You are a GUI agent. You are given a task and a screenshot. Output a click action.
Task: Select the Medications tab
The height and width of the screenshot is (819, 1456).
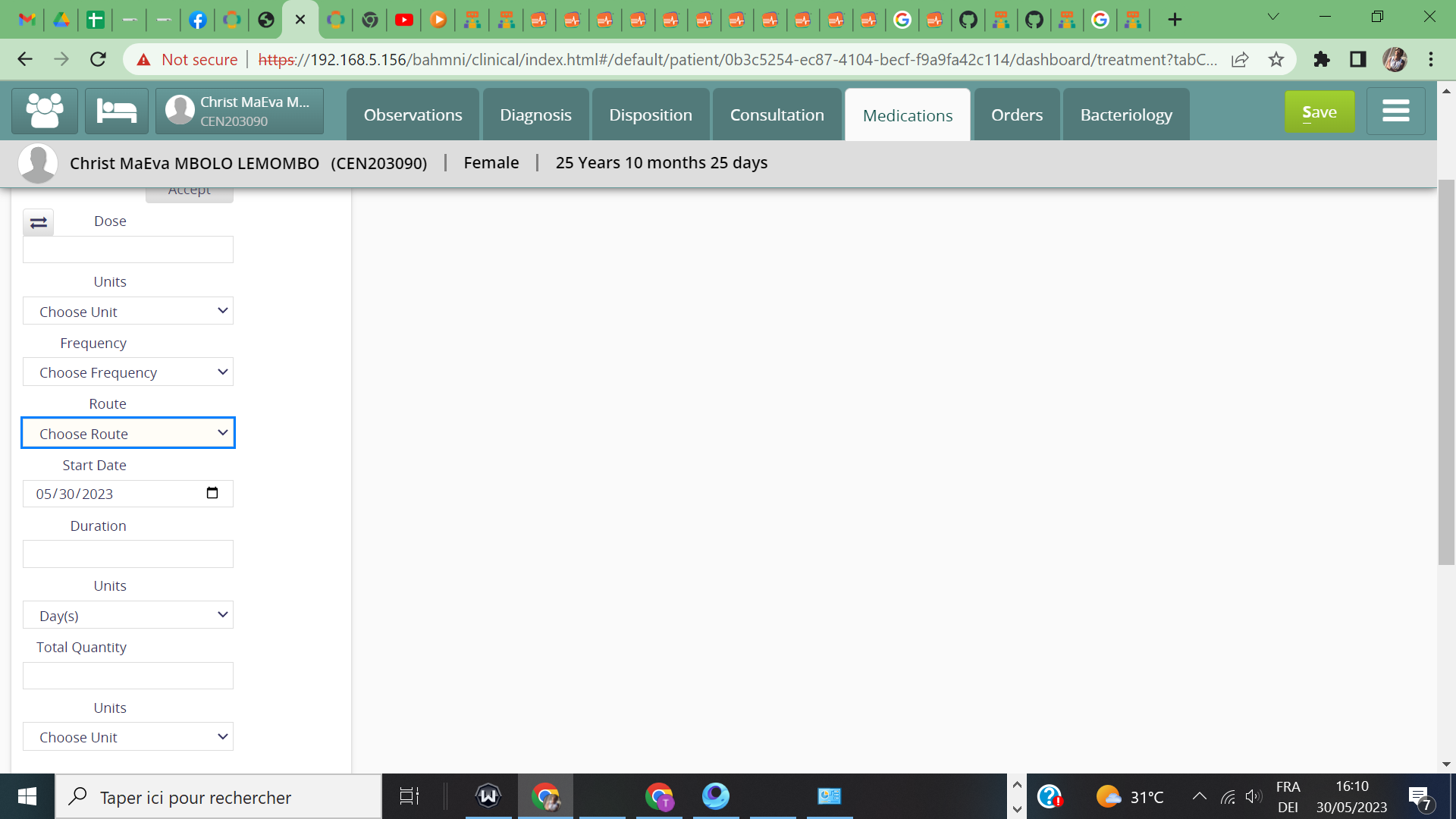coord(908,115)
